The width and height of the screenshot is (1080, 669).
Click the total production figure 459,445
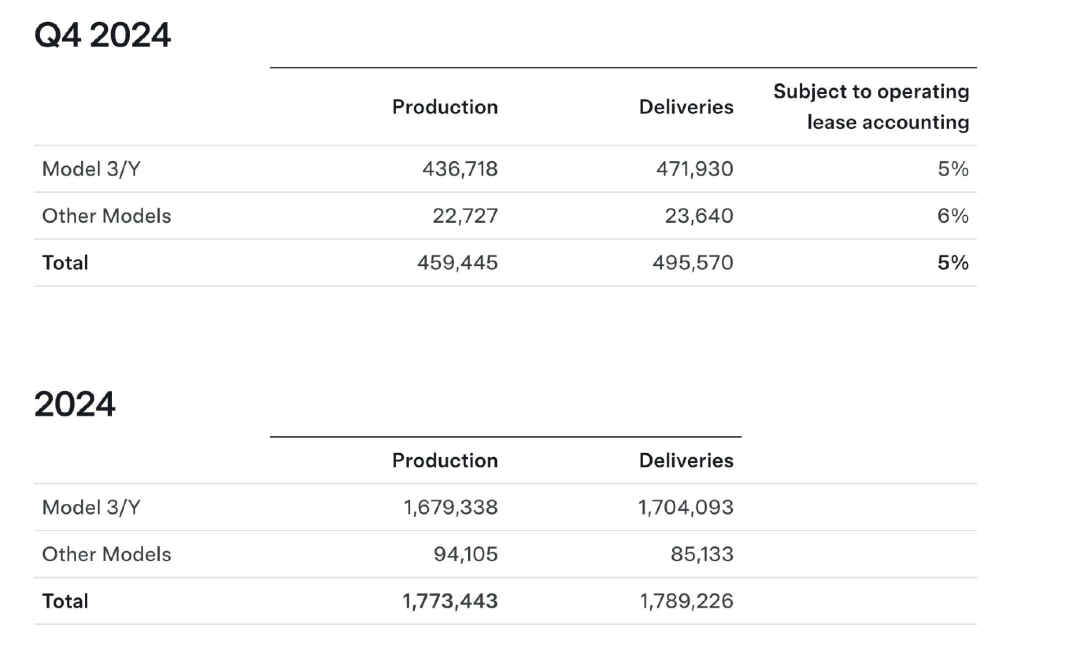tap(457, 263)
